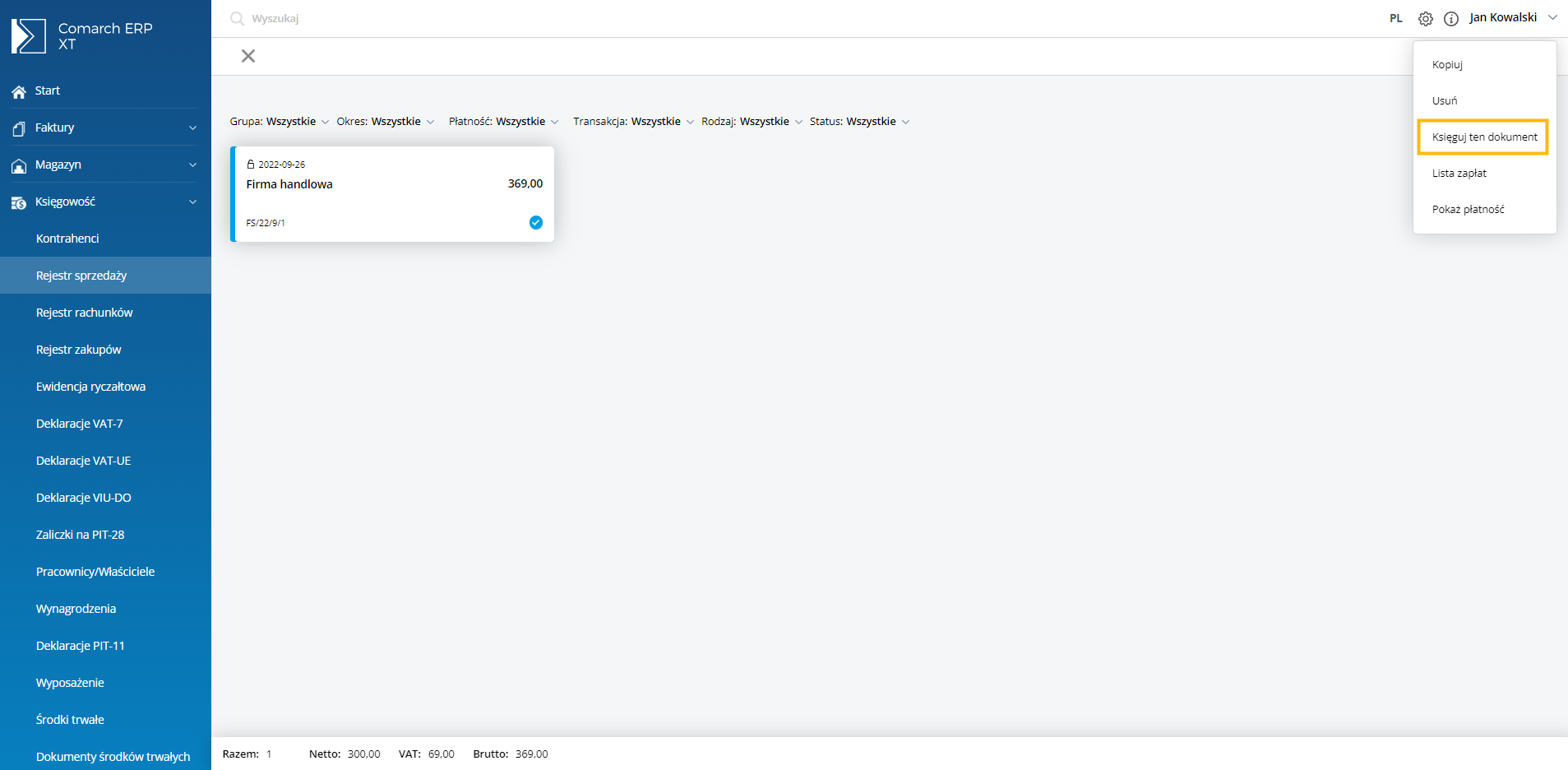Click Brutto 369,00 in footer

pyautogui.click(x=511, y=754)
